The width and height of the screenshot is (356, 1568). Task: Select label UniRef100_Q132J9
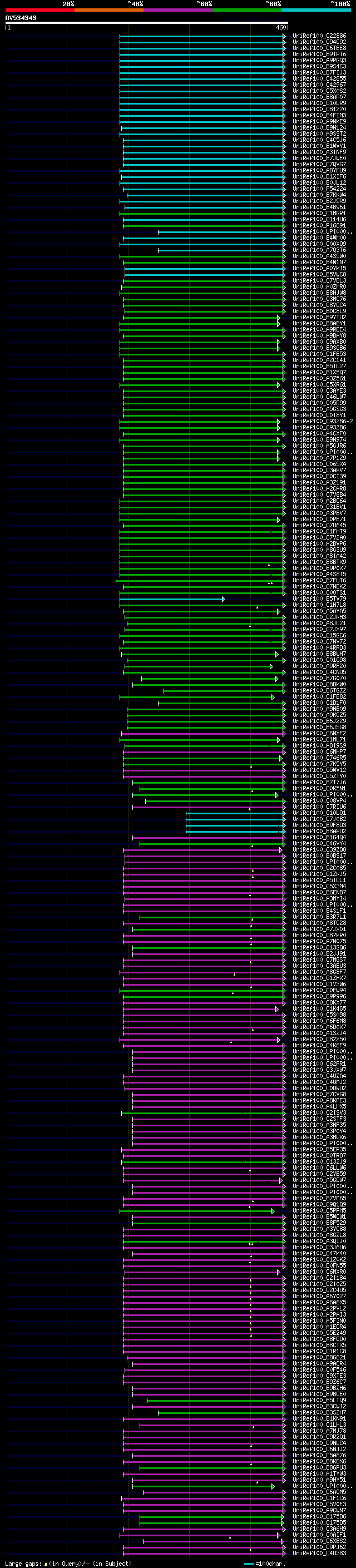coord(319,1162)
